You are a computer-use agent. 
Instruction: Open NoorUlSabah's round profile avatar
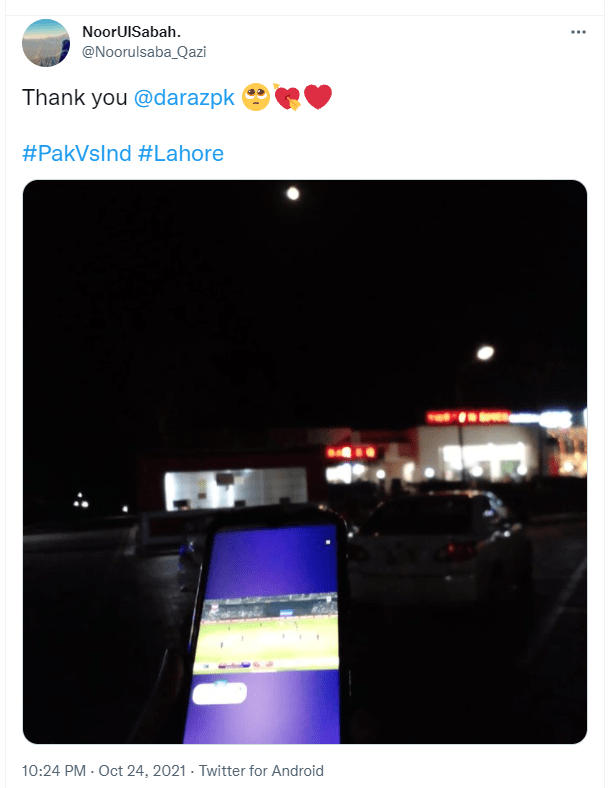pyautogui.click(x=46, y=43)
